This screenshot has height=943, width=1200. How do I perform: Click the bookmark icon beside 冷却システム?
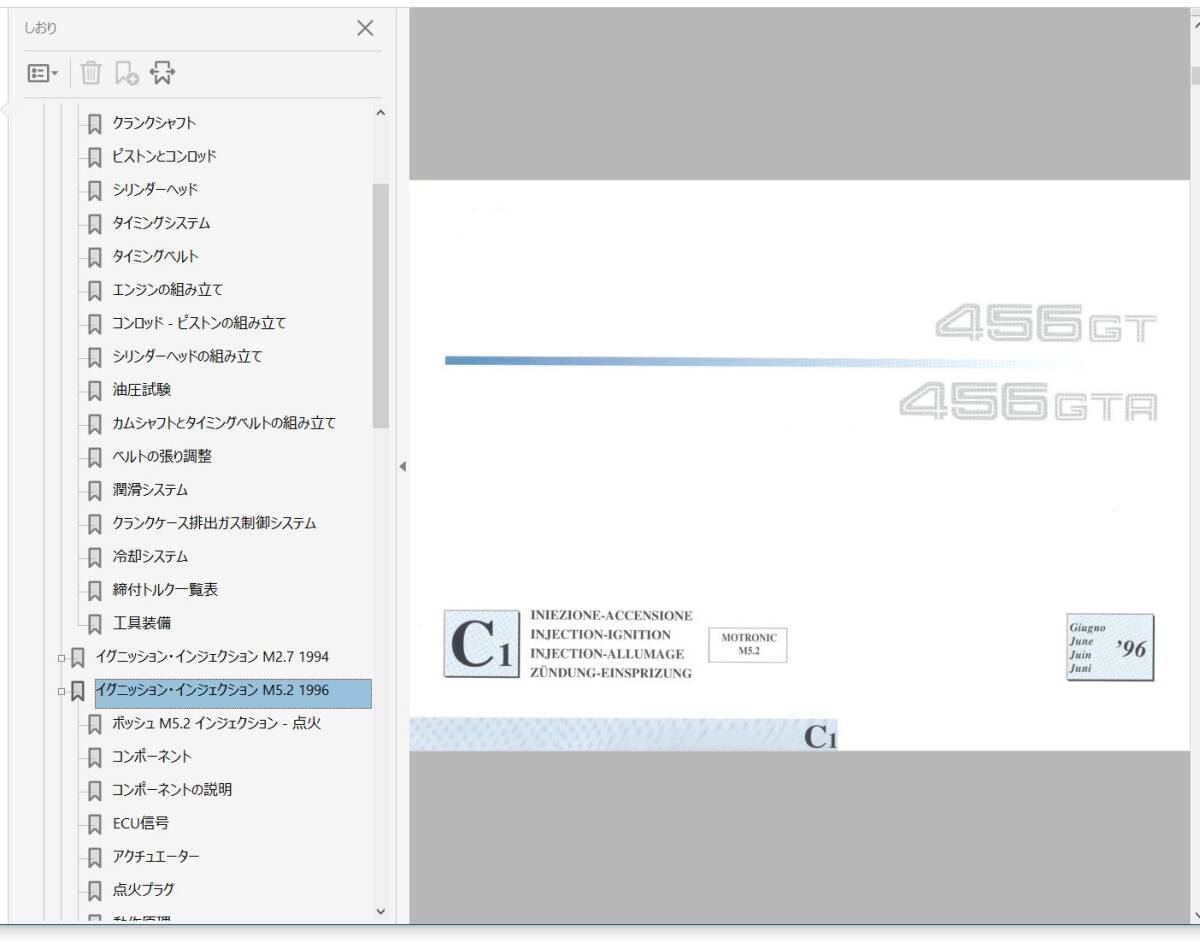95,557
